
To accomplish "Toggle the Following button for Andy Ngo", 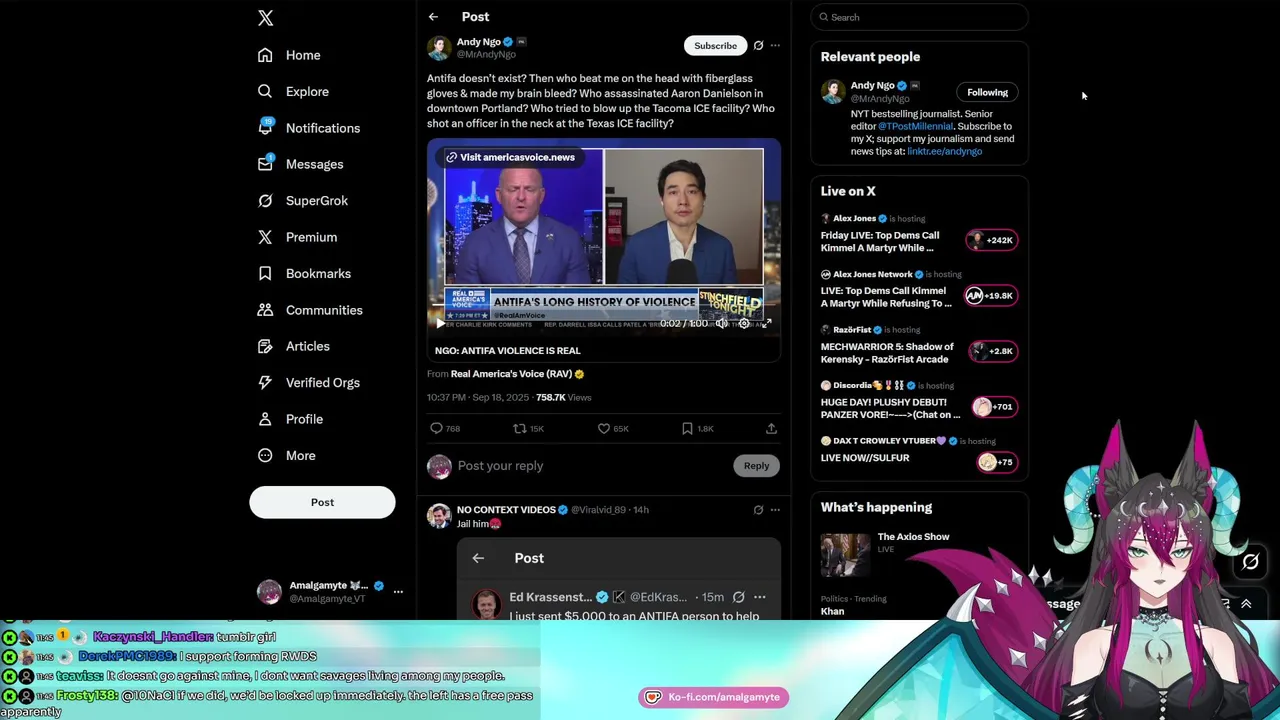I will pos(987,92).
